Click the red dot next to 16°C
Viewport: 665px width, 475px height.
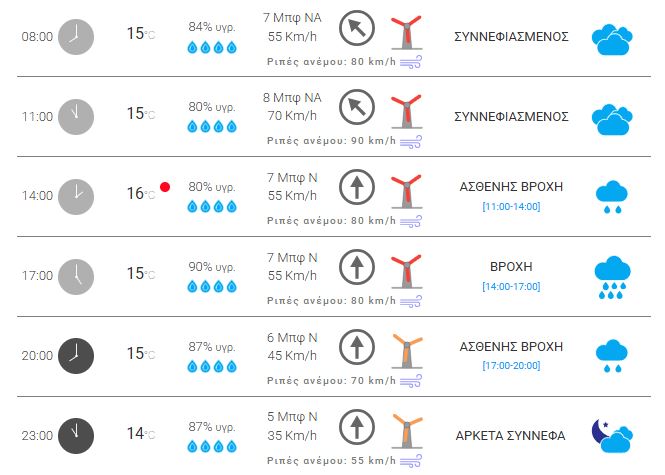pos(165,187)
